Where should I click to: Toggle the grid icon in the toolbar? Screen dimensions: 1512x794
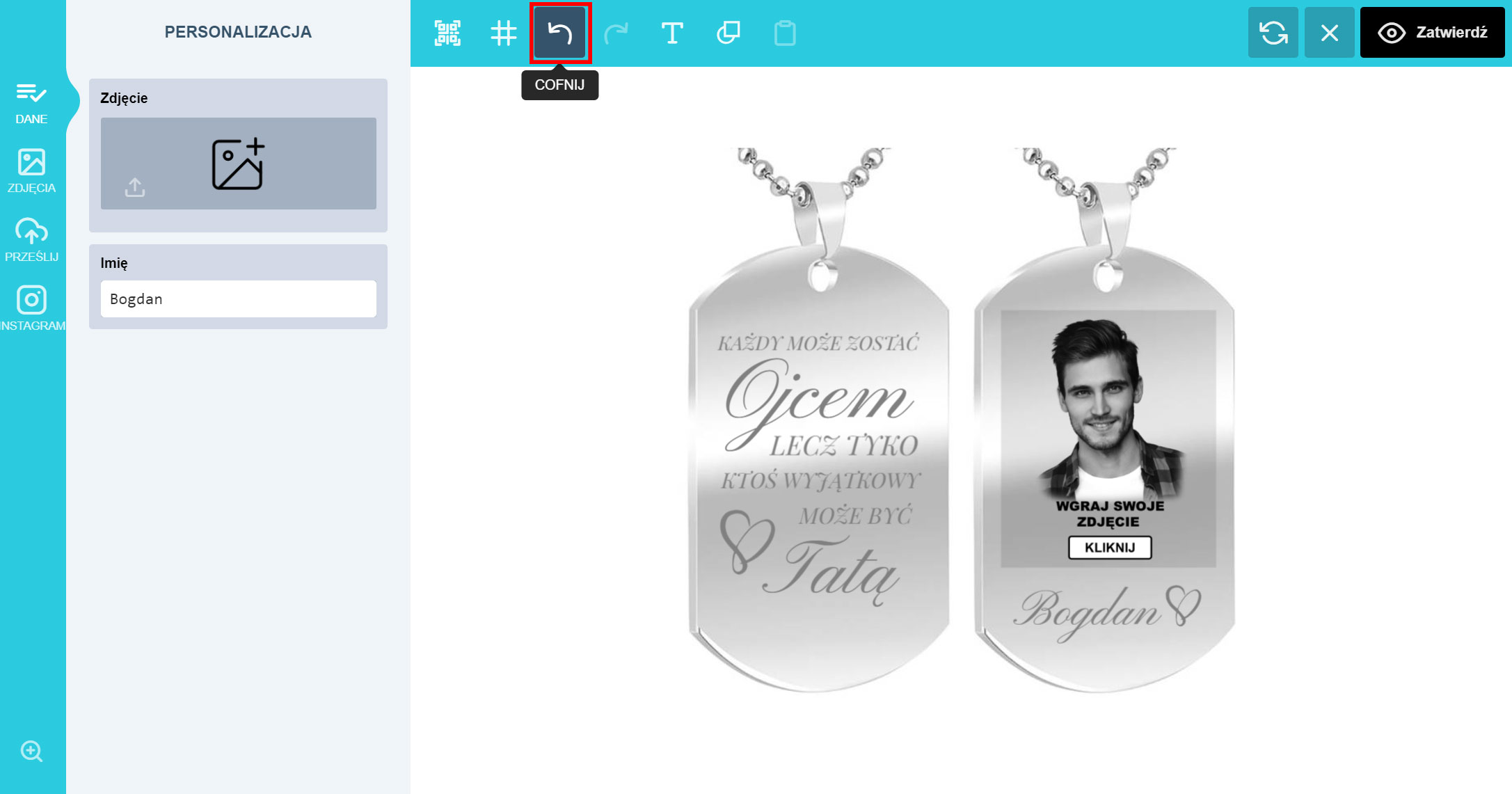click(x=503, y=33)
